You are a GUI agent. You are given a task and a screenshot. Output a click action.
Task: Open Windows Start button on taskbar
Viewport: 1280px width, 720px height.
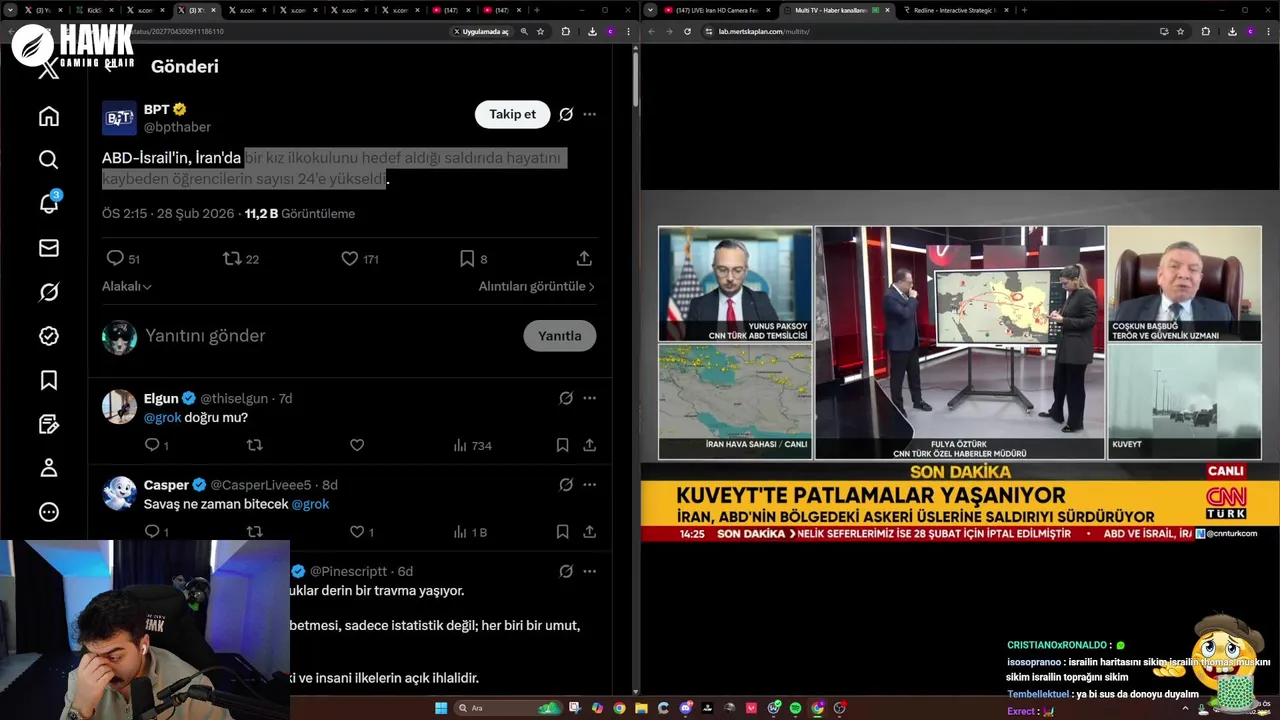pyautogui.click(x=440, y=708)
